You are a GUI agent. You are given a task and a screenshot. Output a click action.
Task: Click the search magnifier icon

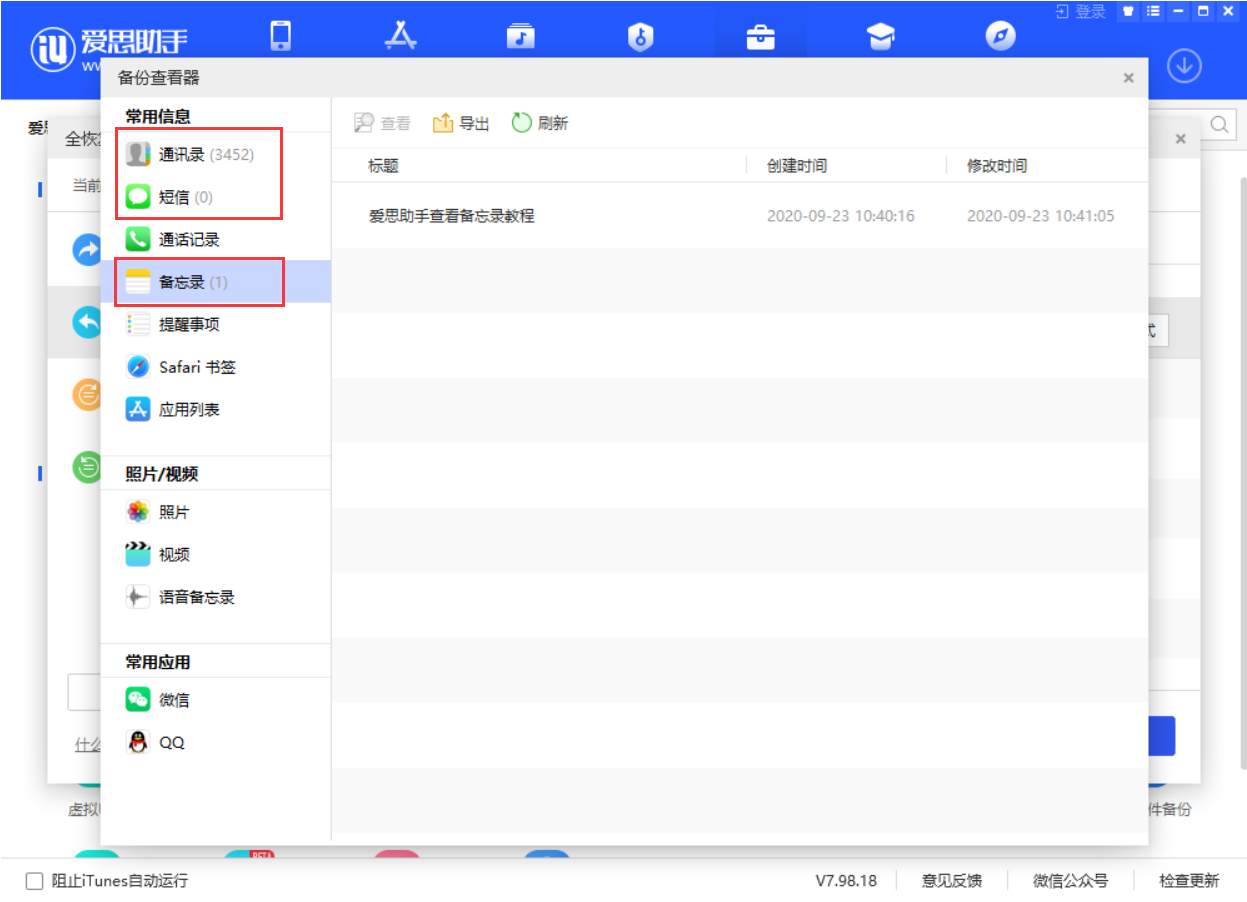[x=1219, y=126]
